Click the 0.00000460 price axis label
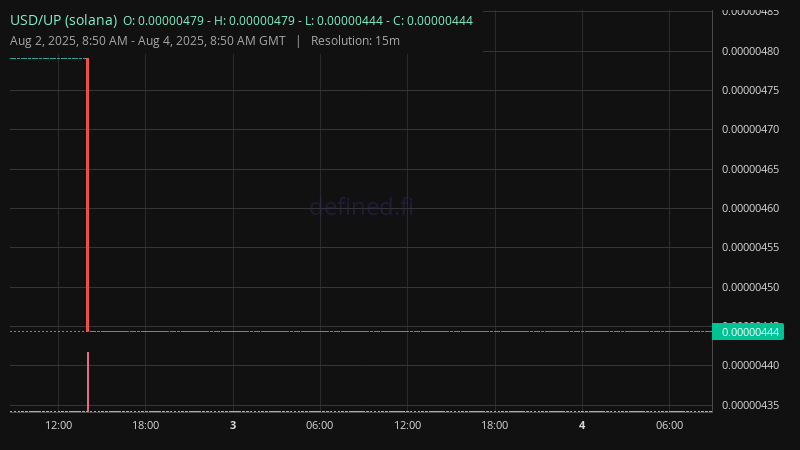The image size is (800, 450). (x=751, y=208)
